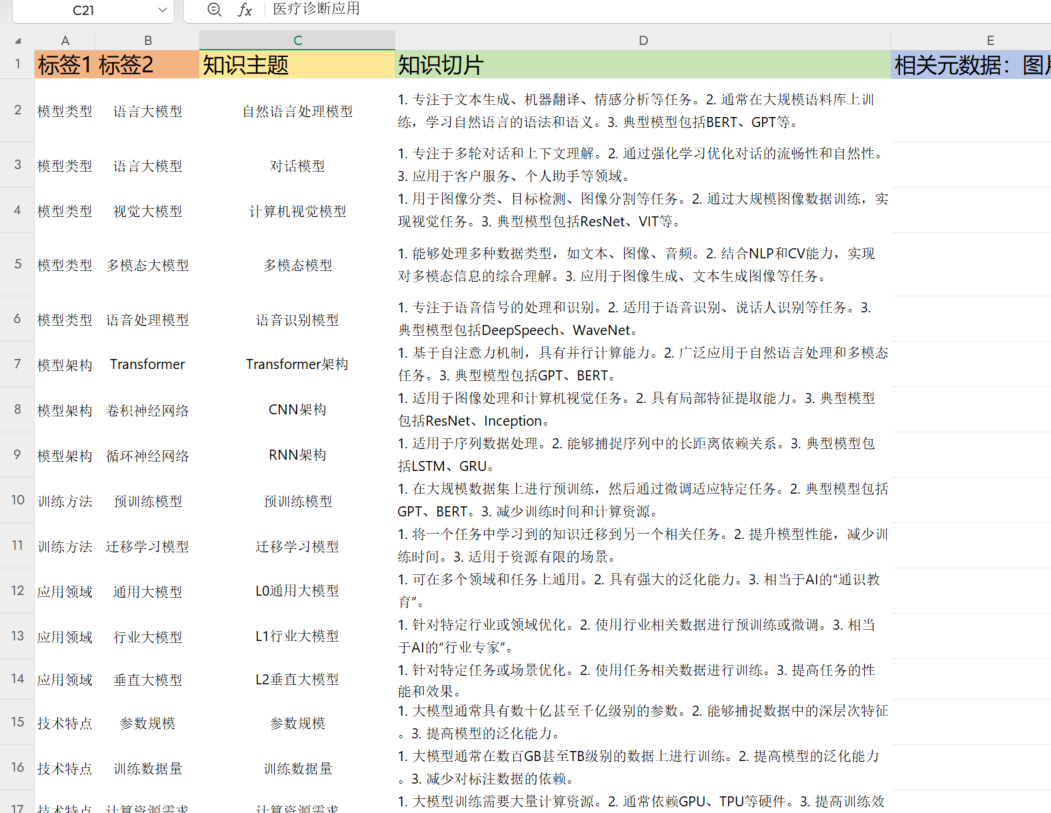Select row 5 header
Image resolution: width=1051 pixels, height=813 pixels.
pyautogui.click(x=17, y=264)
